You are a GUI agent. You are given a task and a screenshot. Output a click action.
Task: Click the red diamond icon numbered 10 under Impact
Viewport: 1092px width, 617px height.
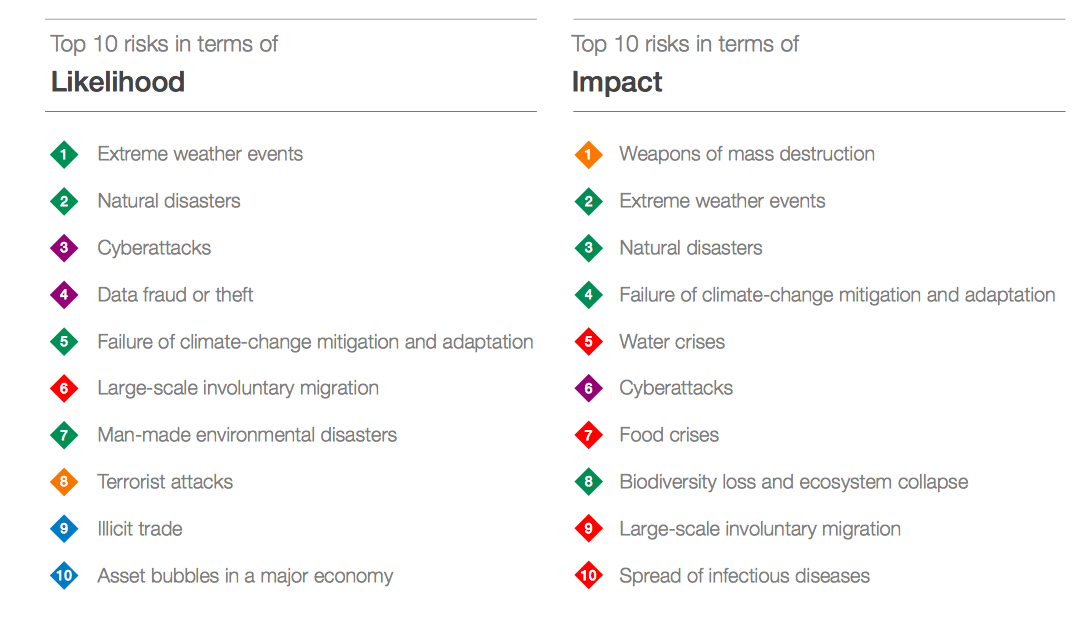588,576
